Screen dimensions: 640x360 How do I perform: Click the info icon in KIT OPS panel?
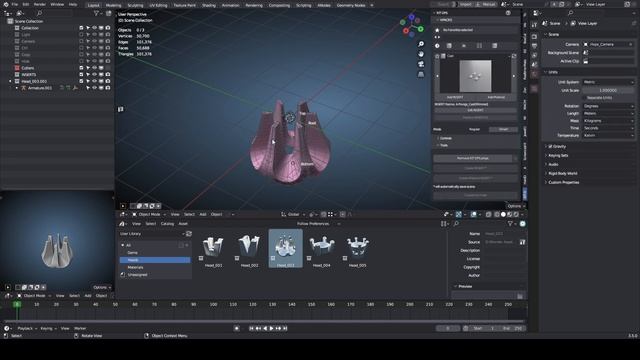(x=437, y=46)
